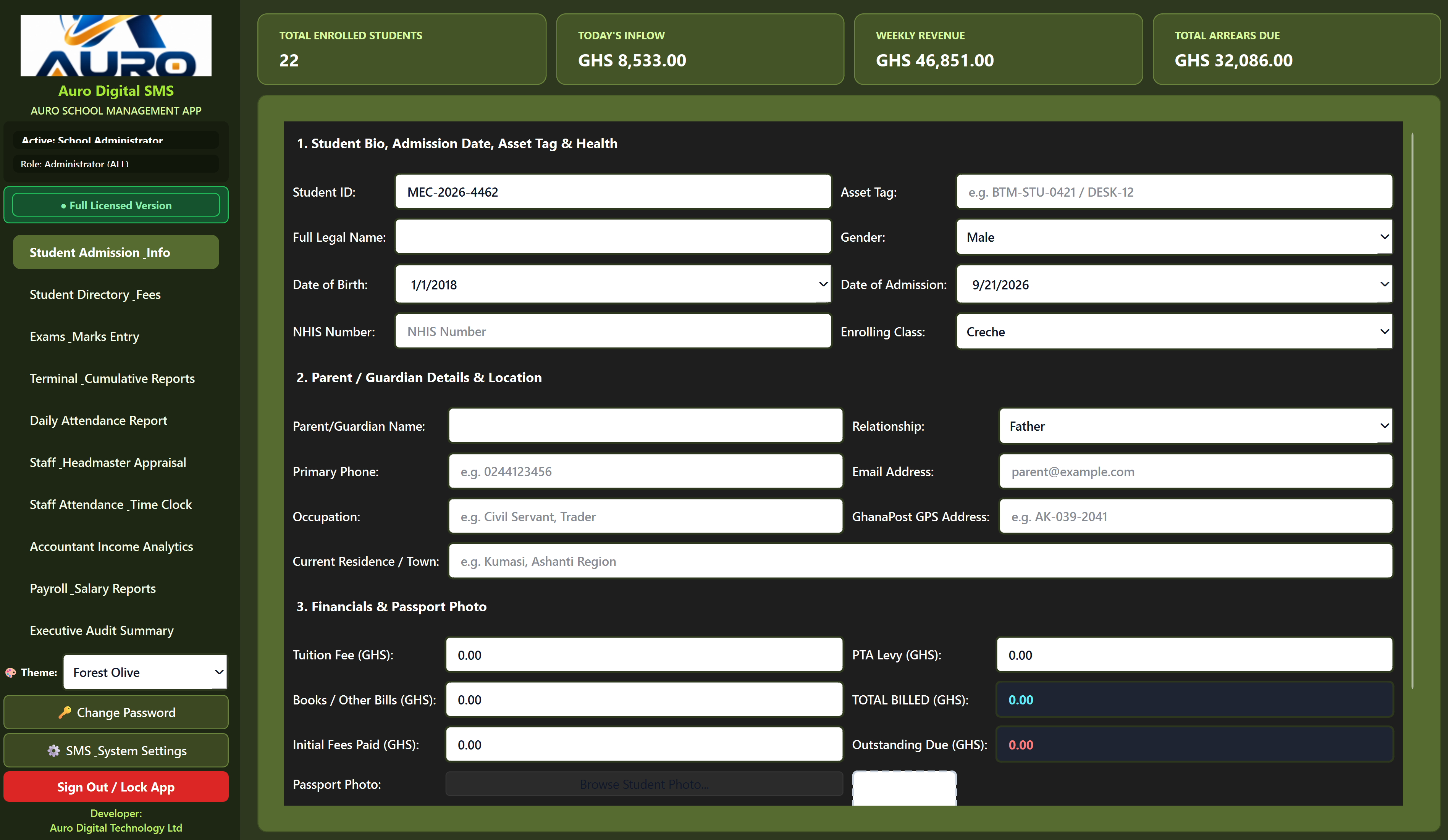Click the Asset Tag input field
Viewport: 1448px width, 840px height.
1175,191
